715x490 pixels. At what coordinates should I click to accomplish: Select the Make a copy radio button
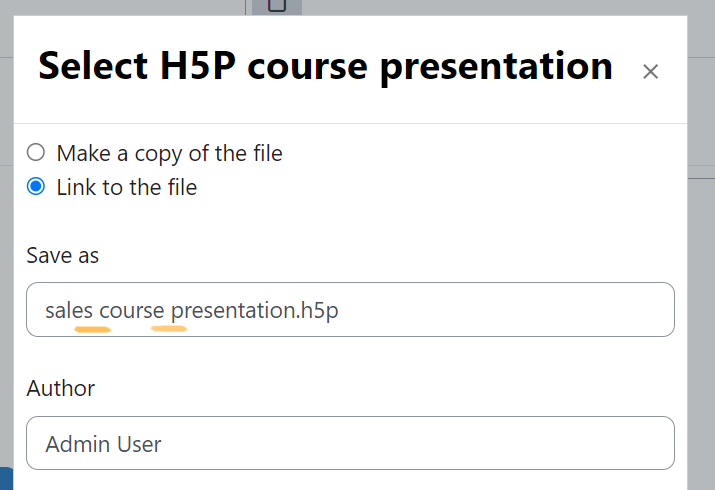click(x=36, y=152)
